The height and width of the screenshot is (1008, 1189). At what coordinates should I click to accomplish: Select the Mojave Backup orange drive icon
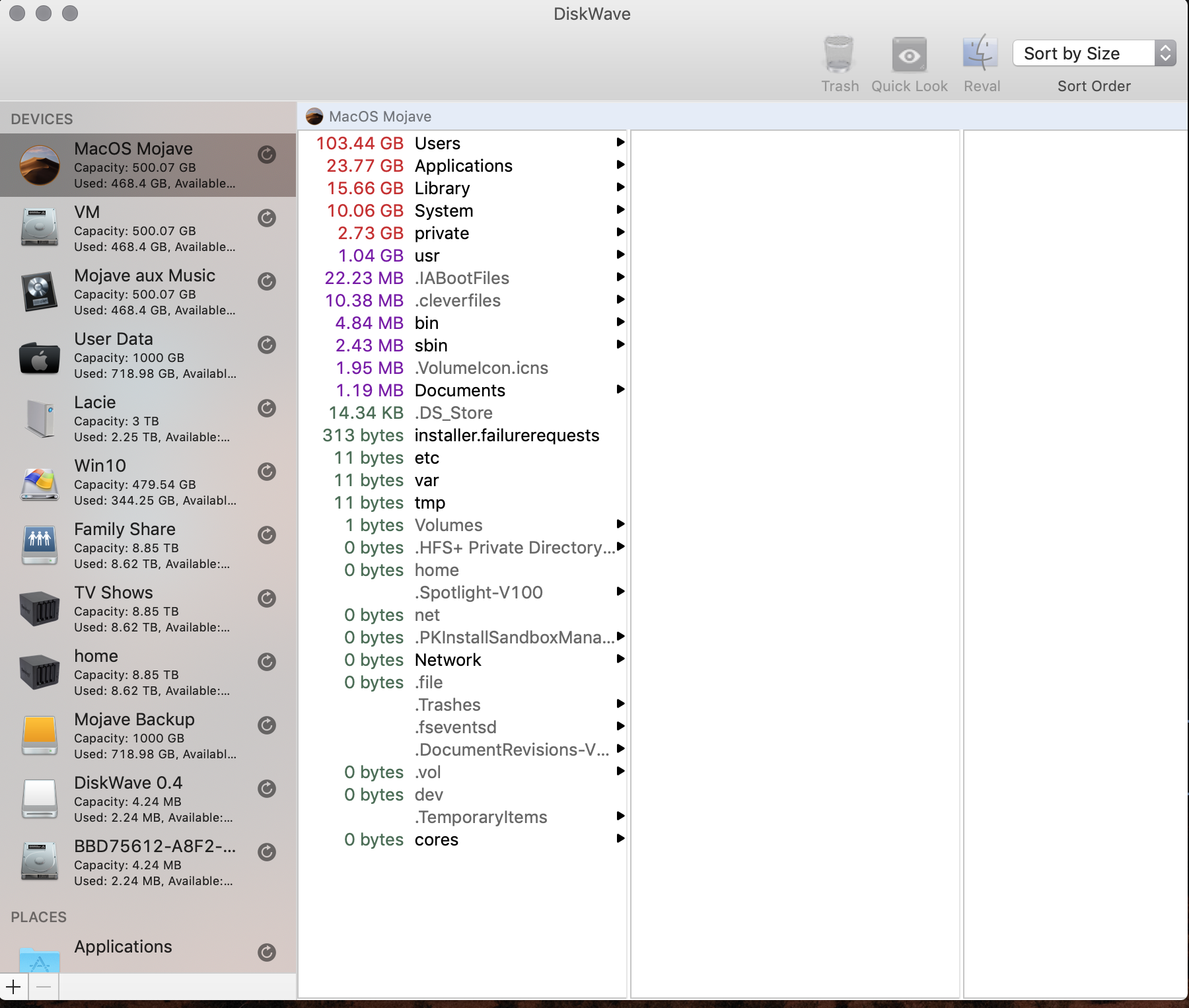click(x=40, y=735)
